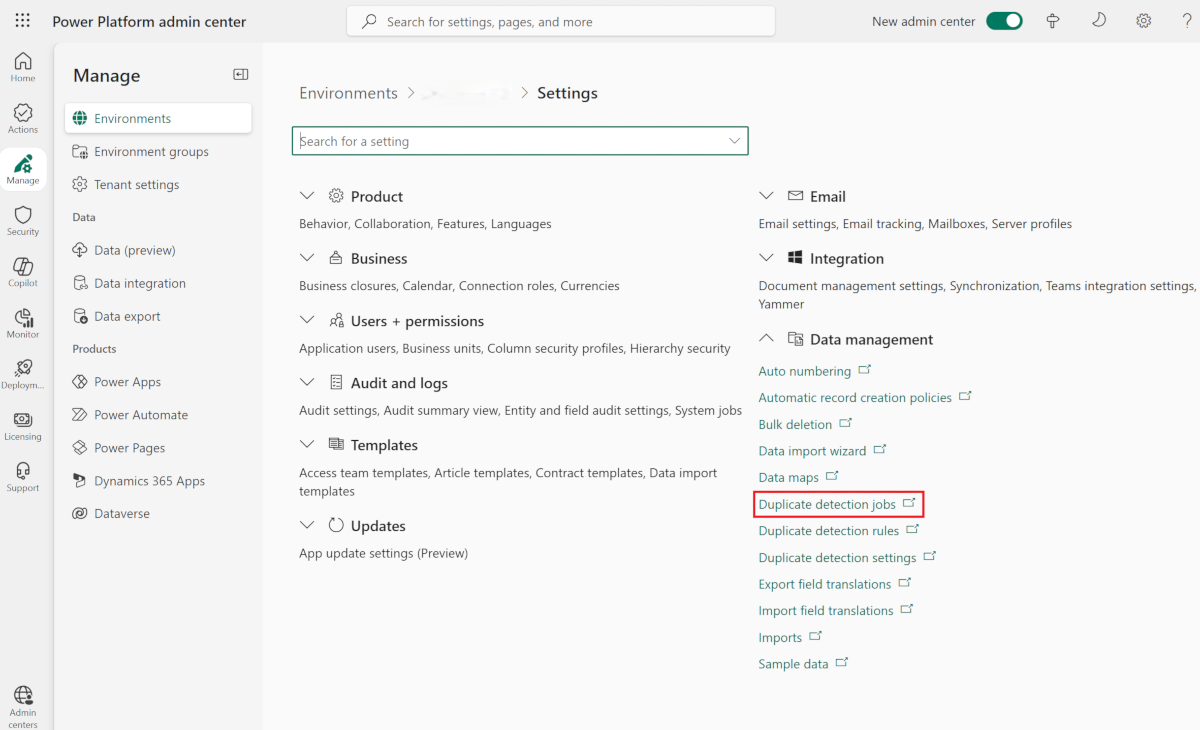Expand the Audit and logs chevron

307,383
